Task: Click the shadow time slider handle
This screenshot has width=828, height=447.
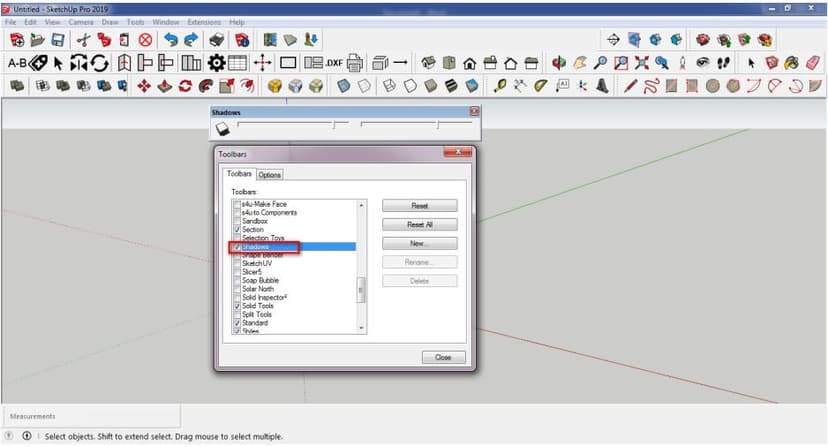Action: pyautogui.click(x=438, y=125)
